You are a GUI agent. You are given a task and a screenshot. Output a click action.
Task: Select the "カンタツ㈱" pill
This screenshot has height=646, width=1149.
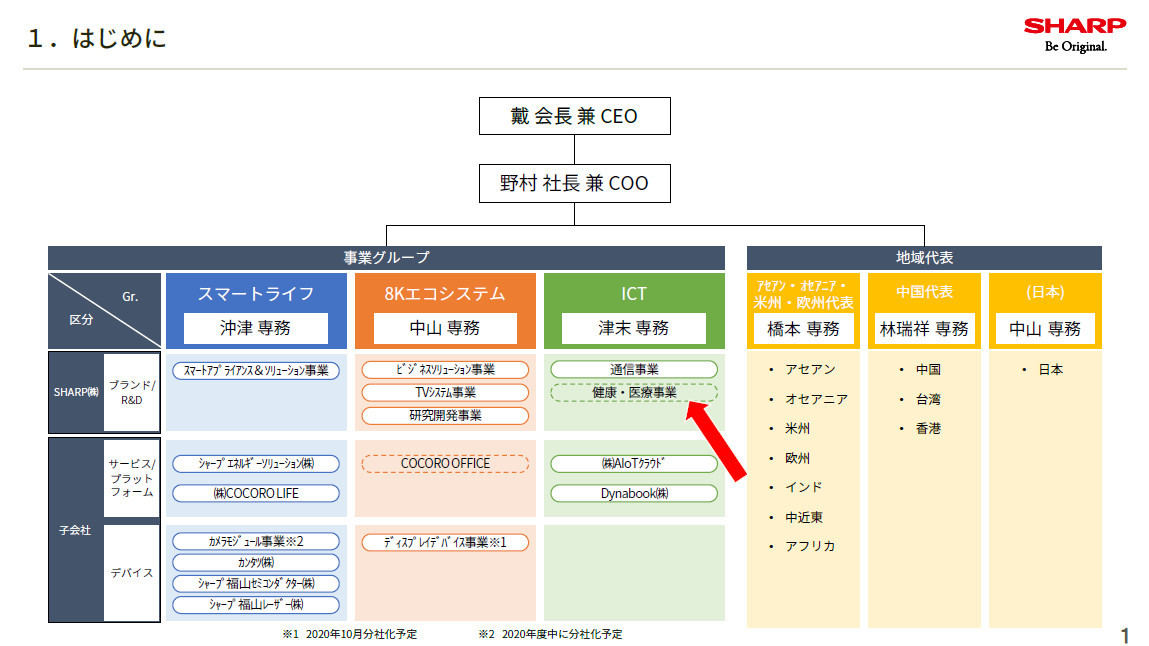point(256,563)
